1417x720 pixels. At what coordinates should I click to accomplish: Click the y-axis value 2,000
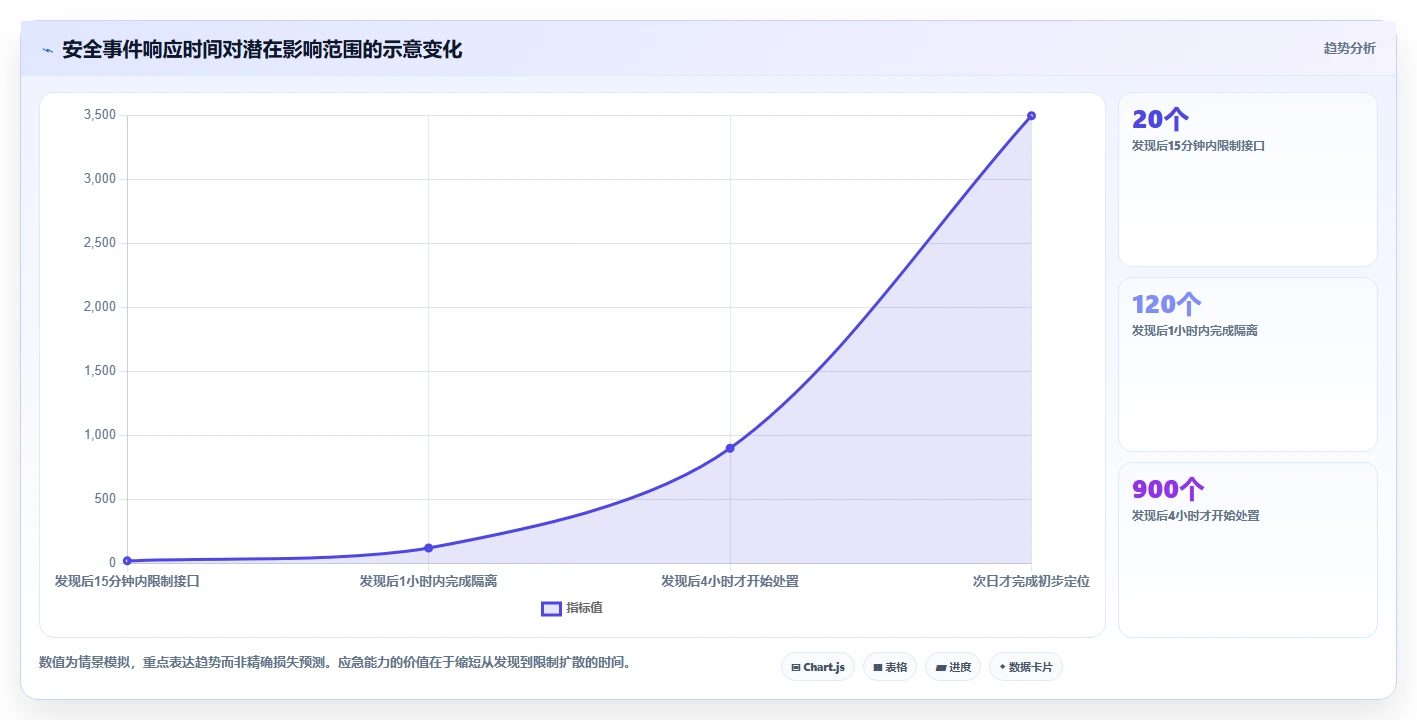100,307
